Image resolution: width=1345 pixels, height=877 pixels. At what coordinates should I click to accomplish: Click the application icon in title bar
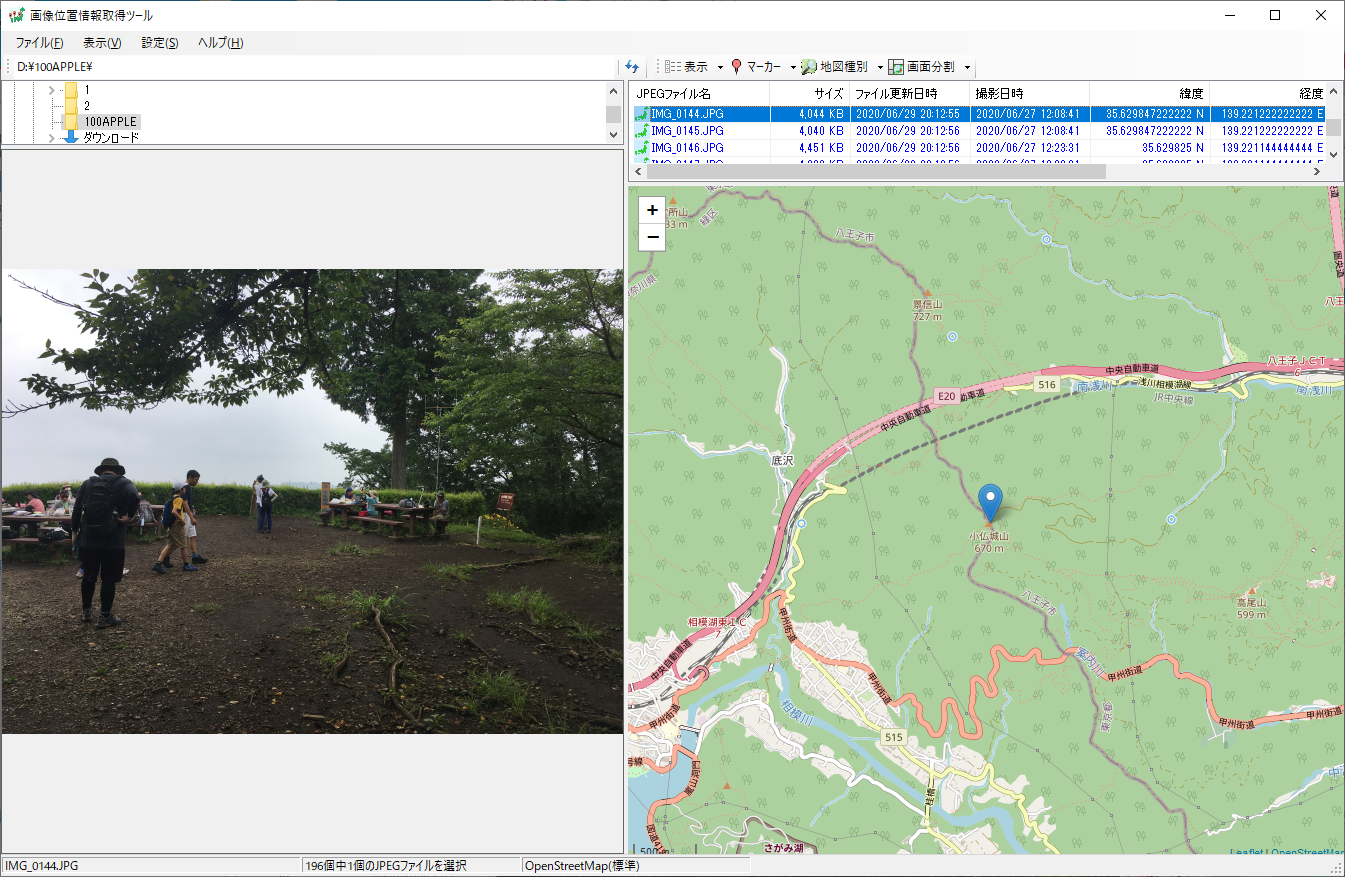(x=17, y=15)
